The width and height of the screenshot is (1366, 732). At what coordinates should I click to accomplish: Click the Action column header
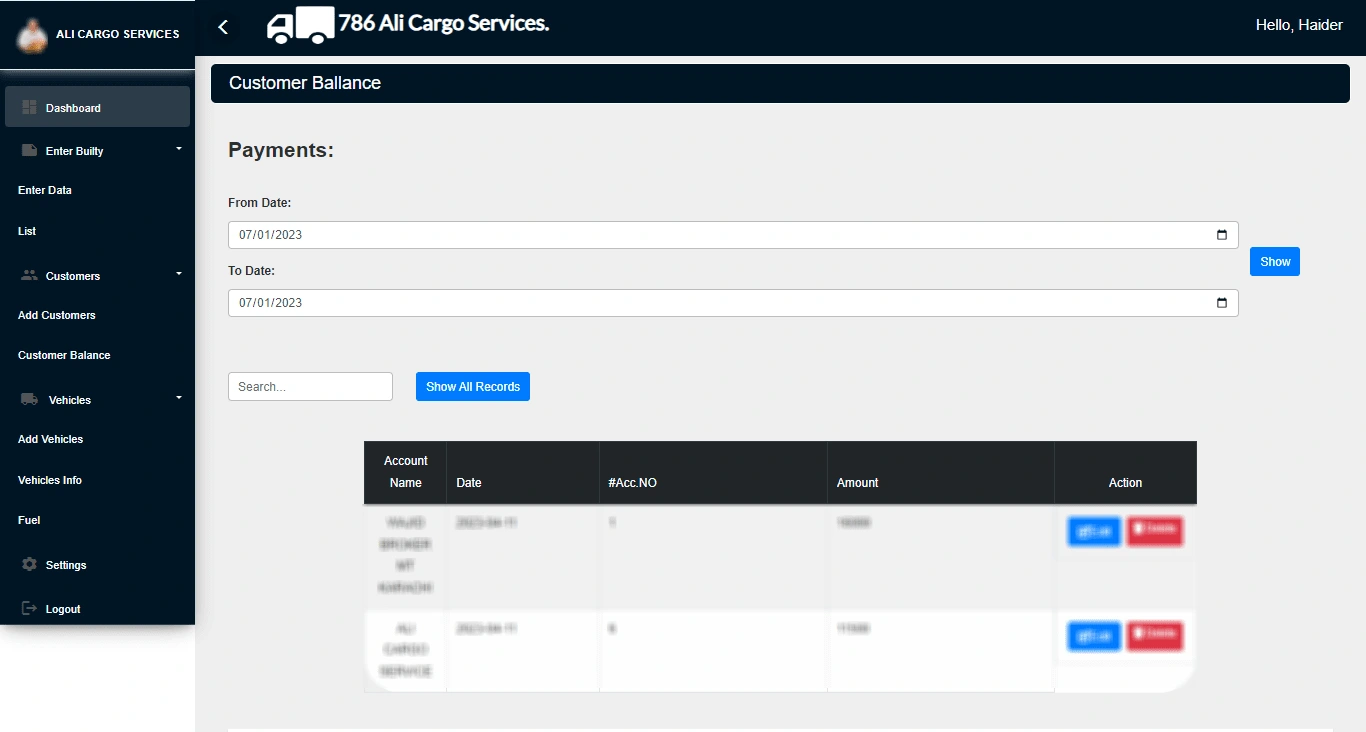(1125, 472)
